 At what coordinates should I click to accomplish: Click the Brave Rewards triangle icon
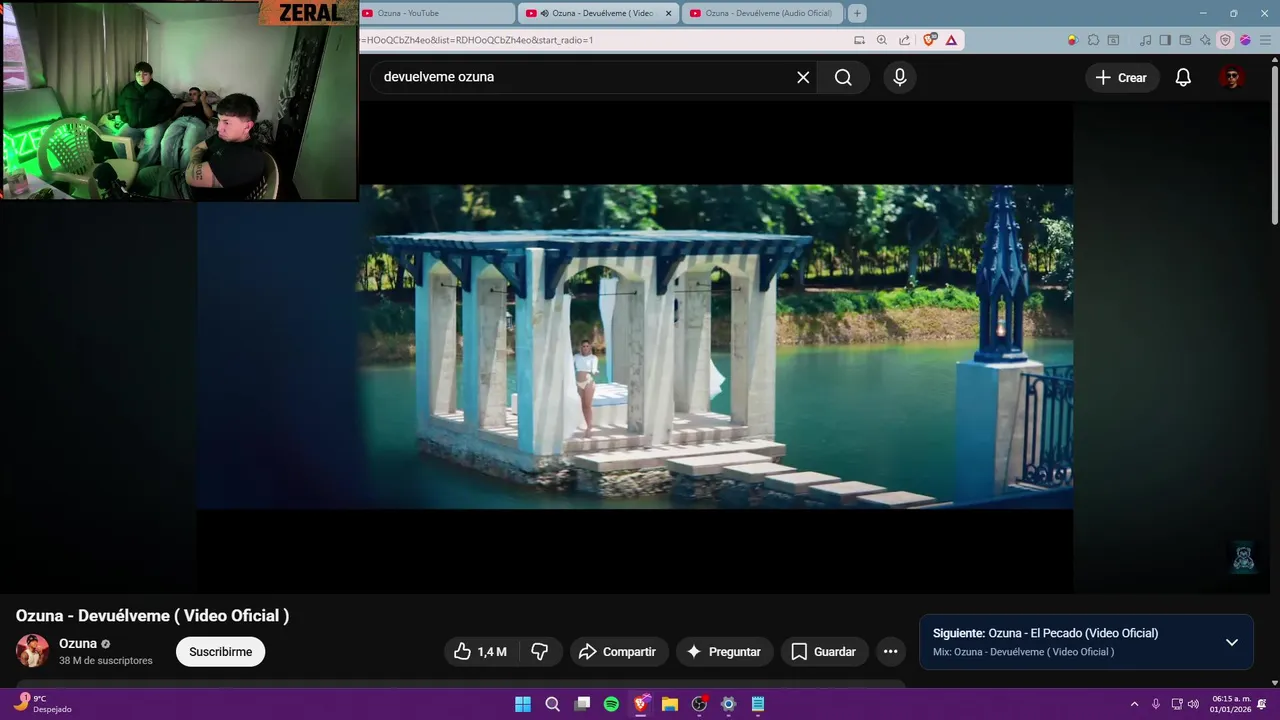951,40
